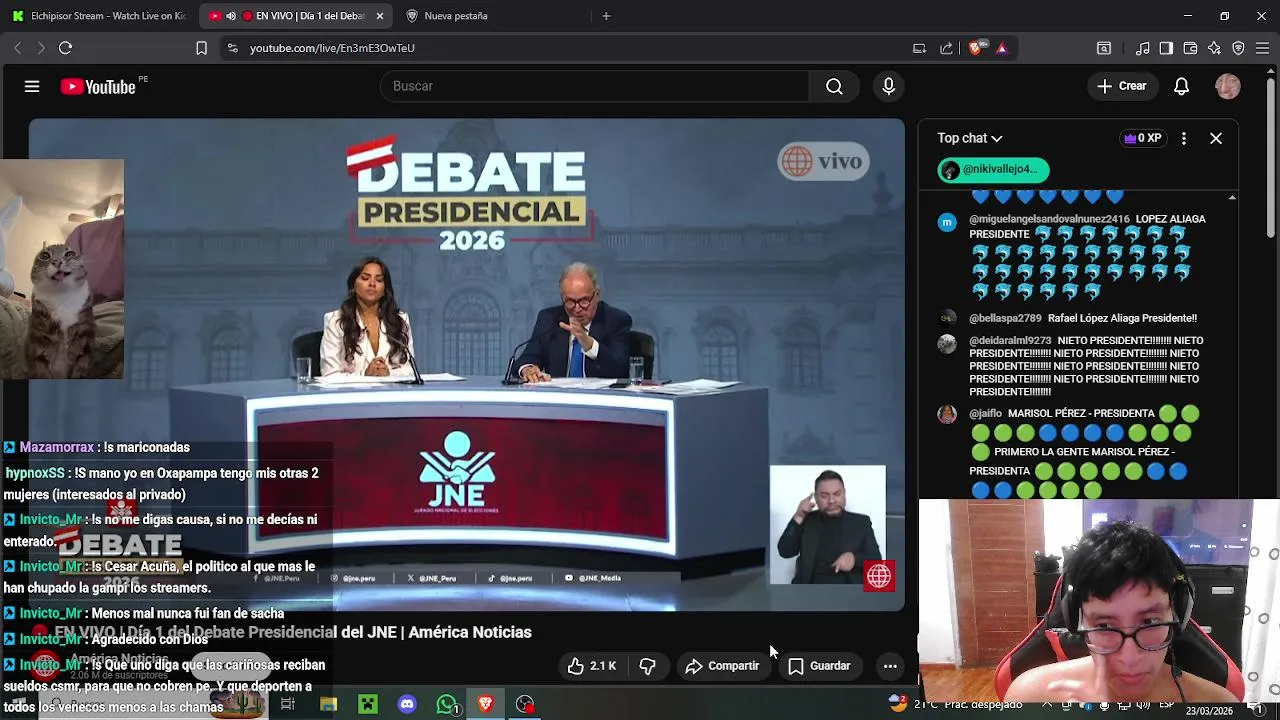Click the debate video player
This screenshot has height=720, width=1280.
(x=466, y=364)
